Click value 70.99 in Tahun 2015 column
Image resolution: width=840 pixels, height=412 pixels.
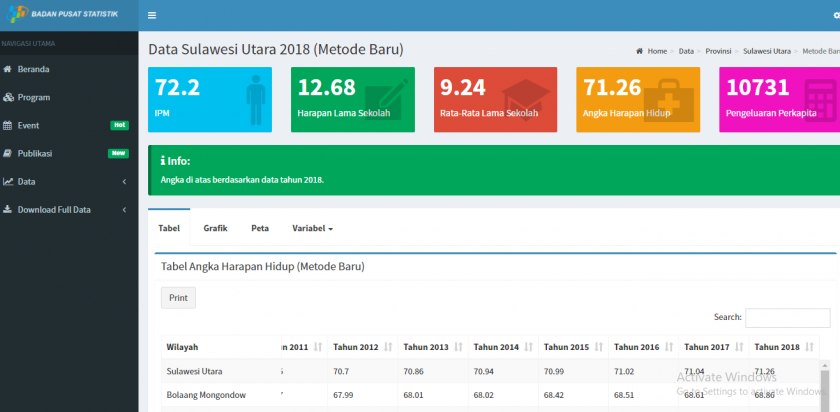(554, 371)
